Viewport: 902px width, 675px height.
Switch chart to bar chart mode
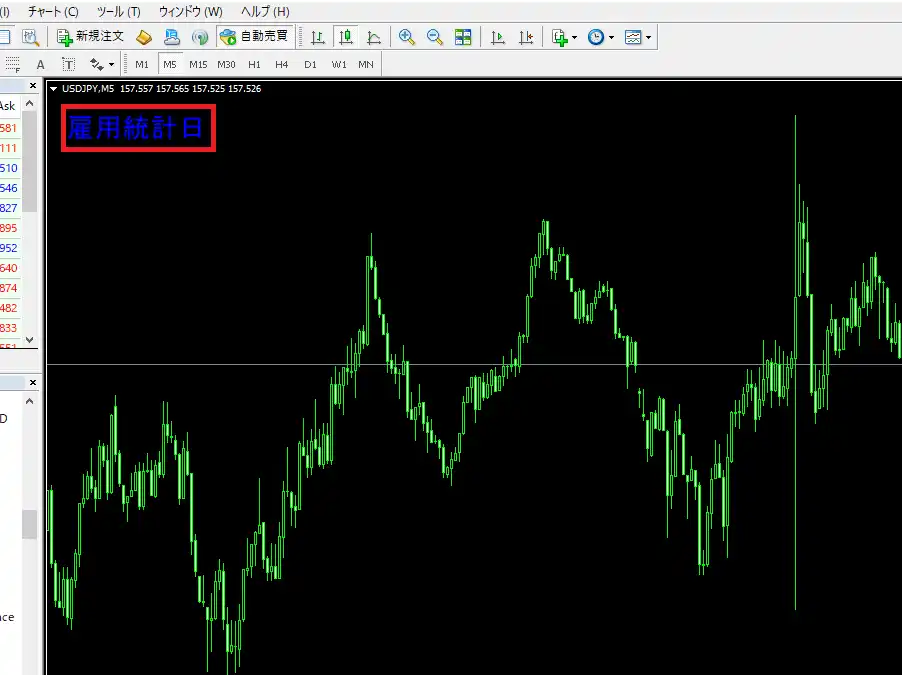tap(318, 37)
